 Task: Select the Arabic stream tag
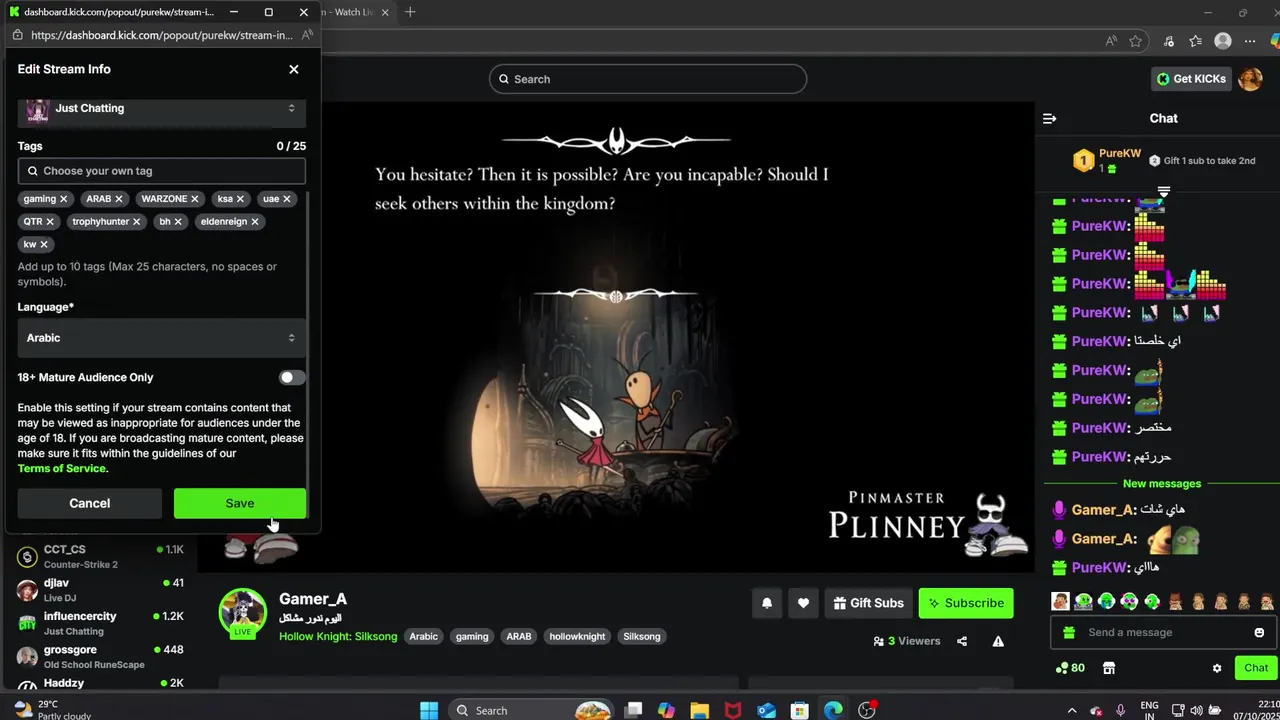coord(424,636)
